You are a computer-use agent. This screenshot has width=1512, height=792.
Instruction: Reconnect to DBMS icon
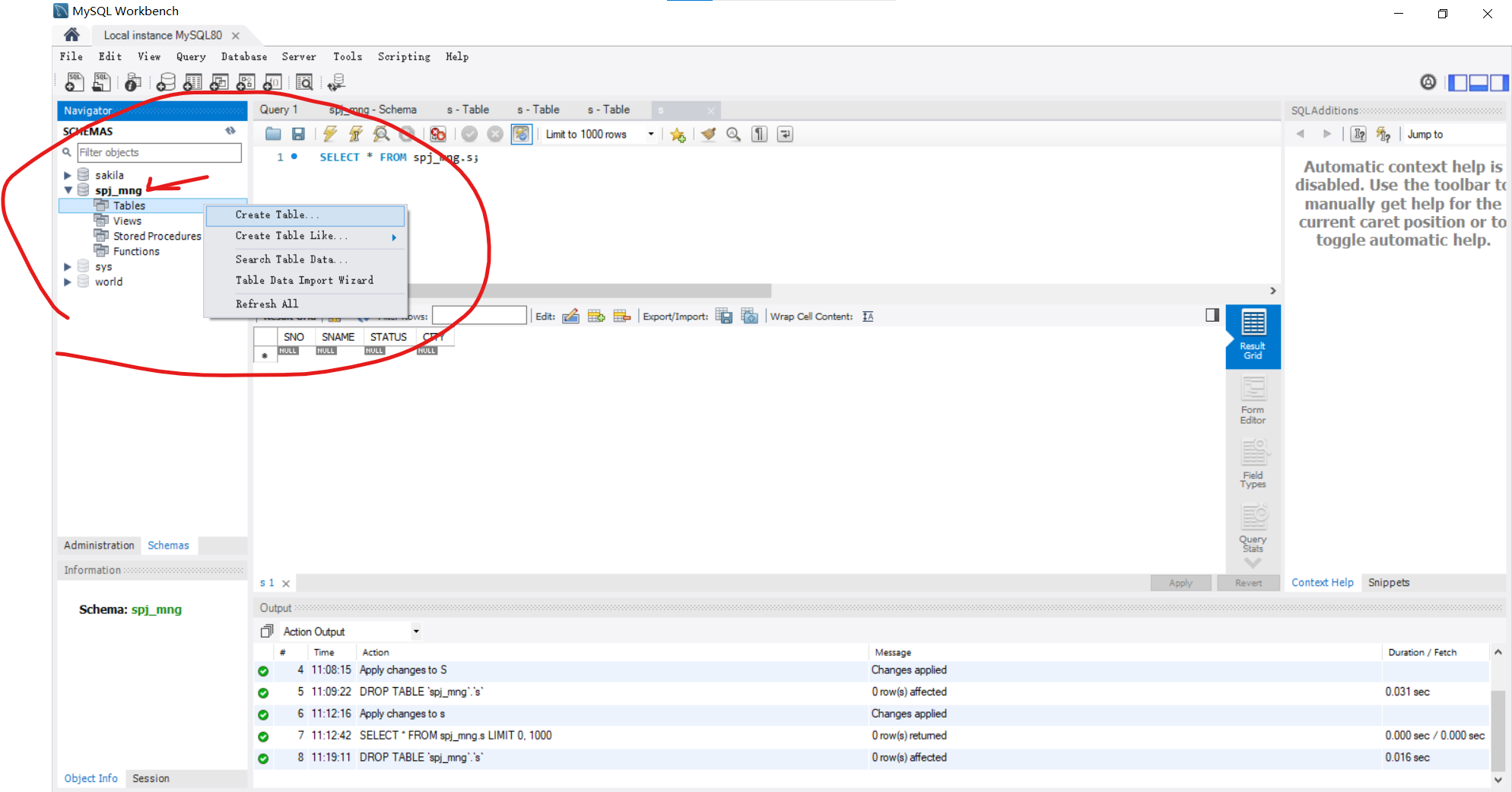pos(336,82)
